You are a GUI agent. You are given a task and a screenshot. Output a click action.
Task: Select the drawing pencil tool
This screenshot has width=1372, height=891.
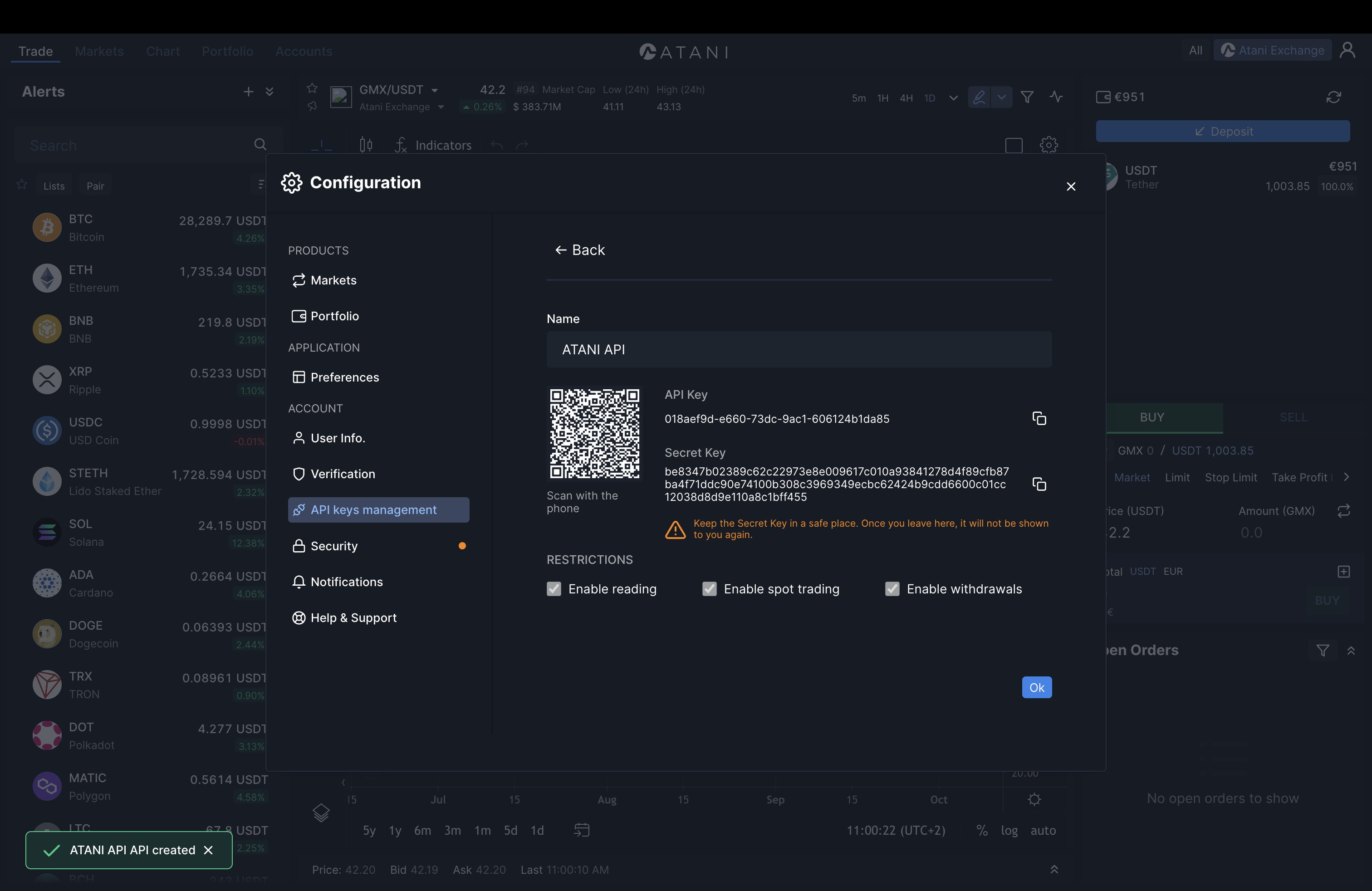click(979, 97)
